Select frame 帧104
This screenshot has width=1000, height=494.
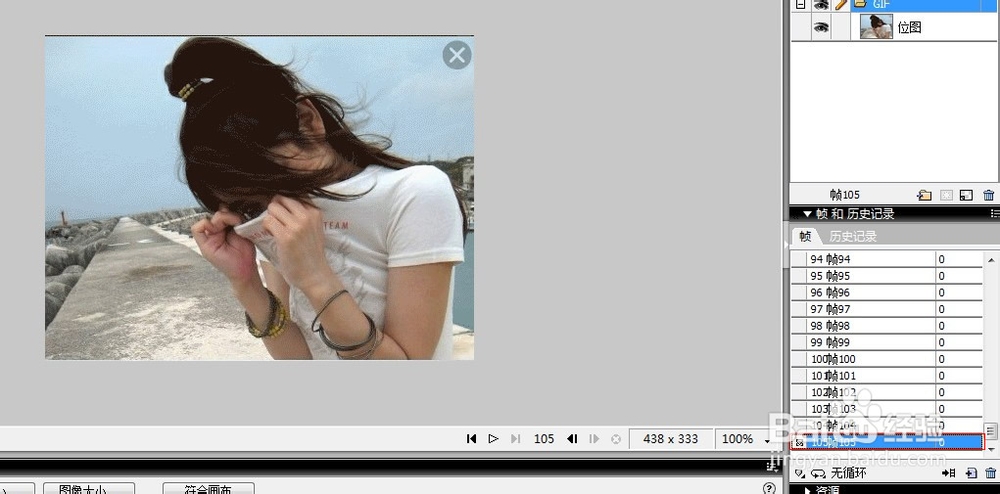[x=886, y=425]
